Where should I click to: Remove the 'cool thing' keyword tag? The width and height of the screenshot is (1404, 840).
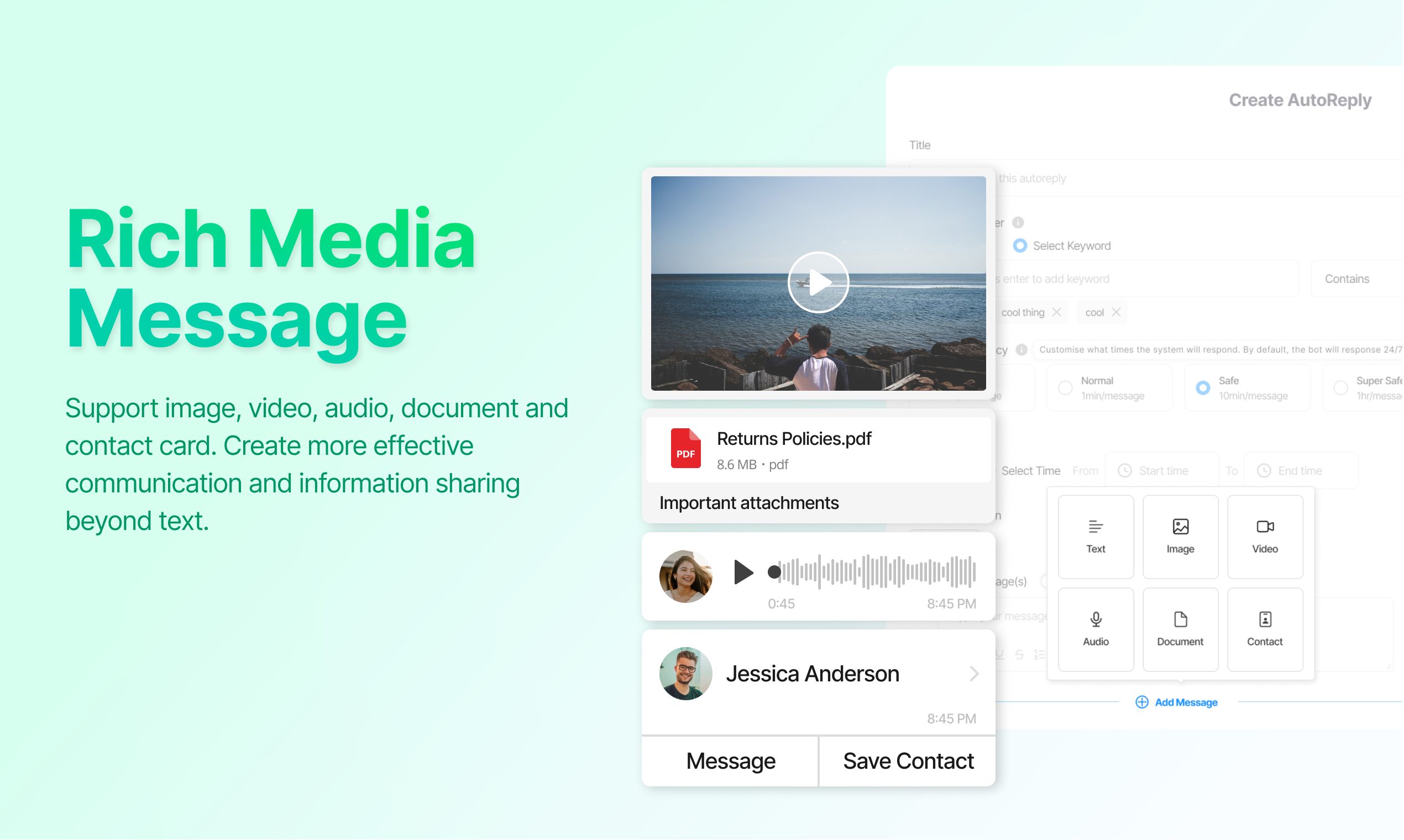pyautogui.click(x=1057, y=312)
